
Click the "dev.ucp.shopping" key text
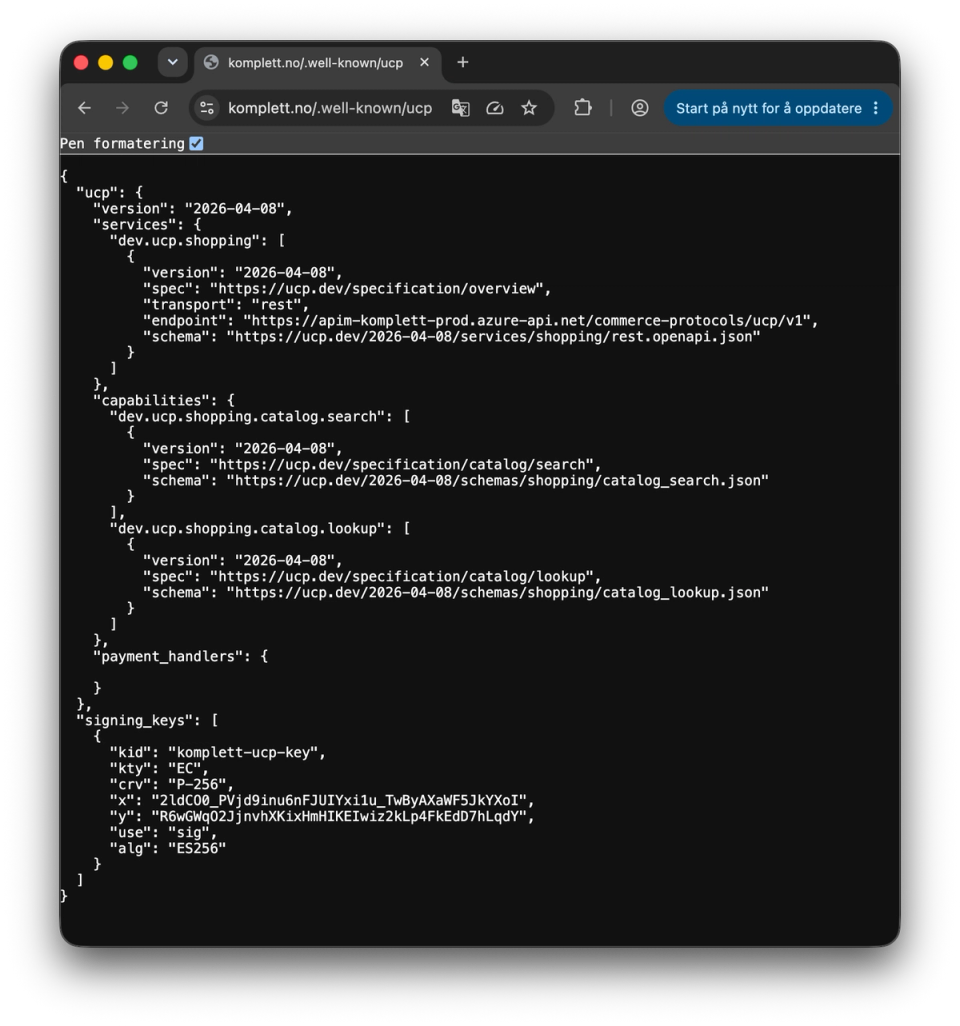pos(185,240)
